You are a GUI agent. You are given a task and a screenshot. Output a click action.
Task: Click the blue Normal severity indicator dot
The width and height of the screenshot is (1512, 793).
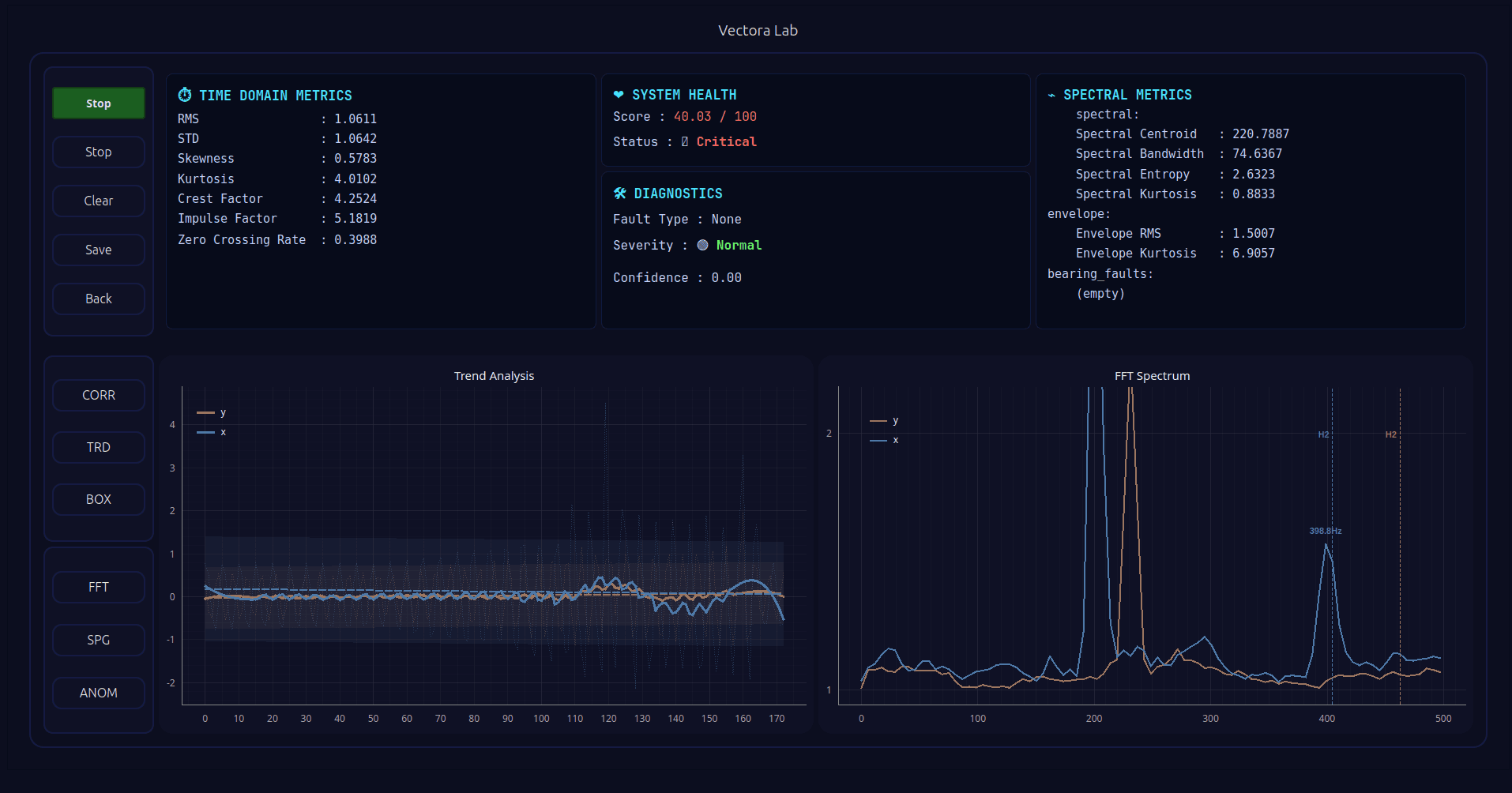pos(703,245)
